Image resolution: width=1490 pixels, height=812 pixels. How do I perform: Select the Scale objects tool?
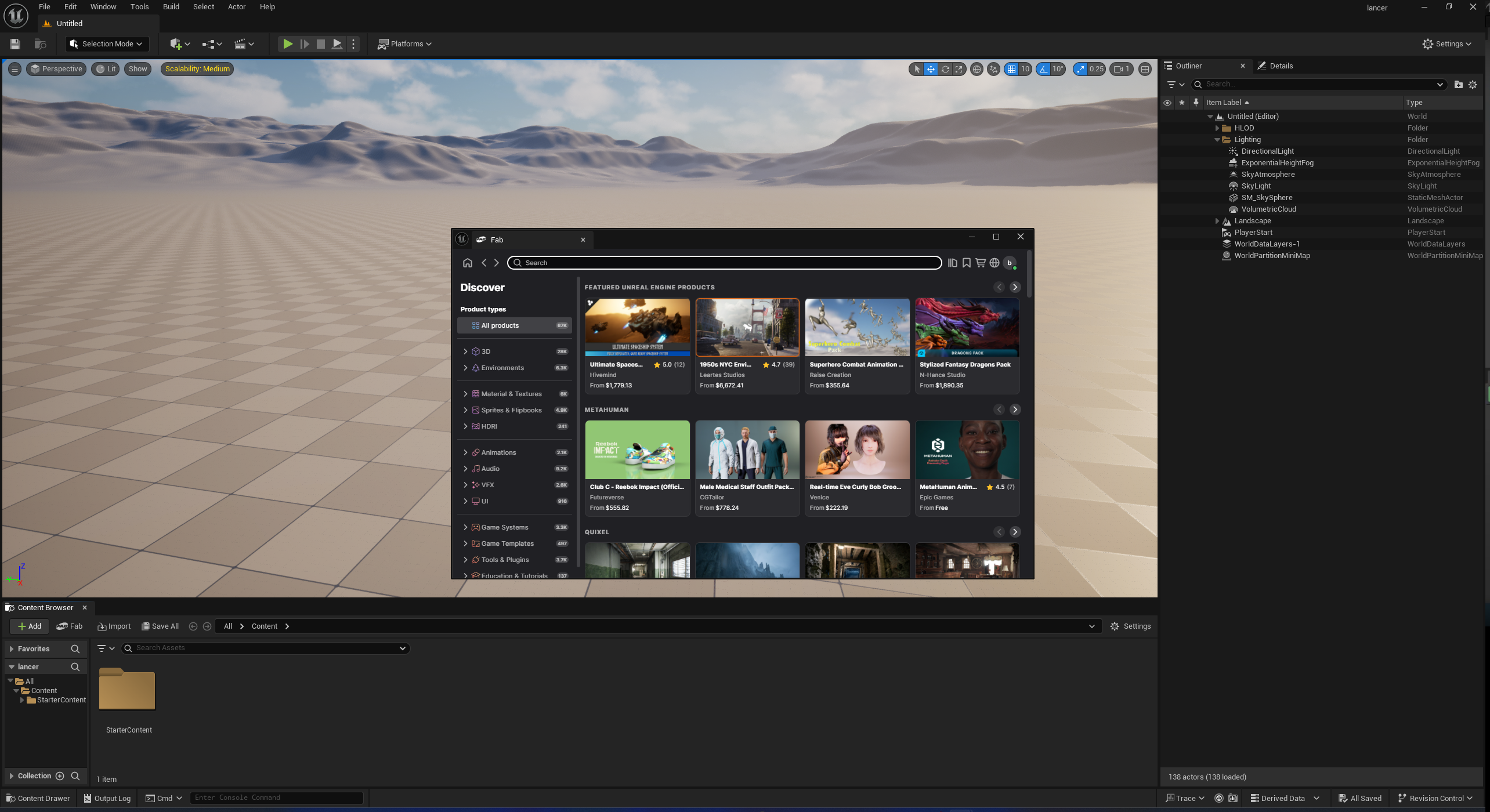point(959,69)
